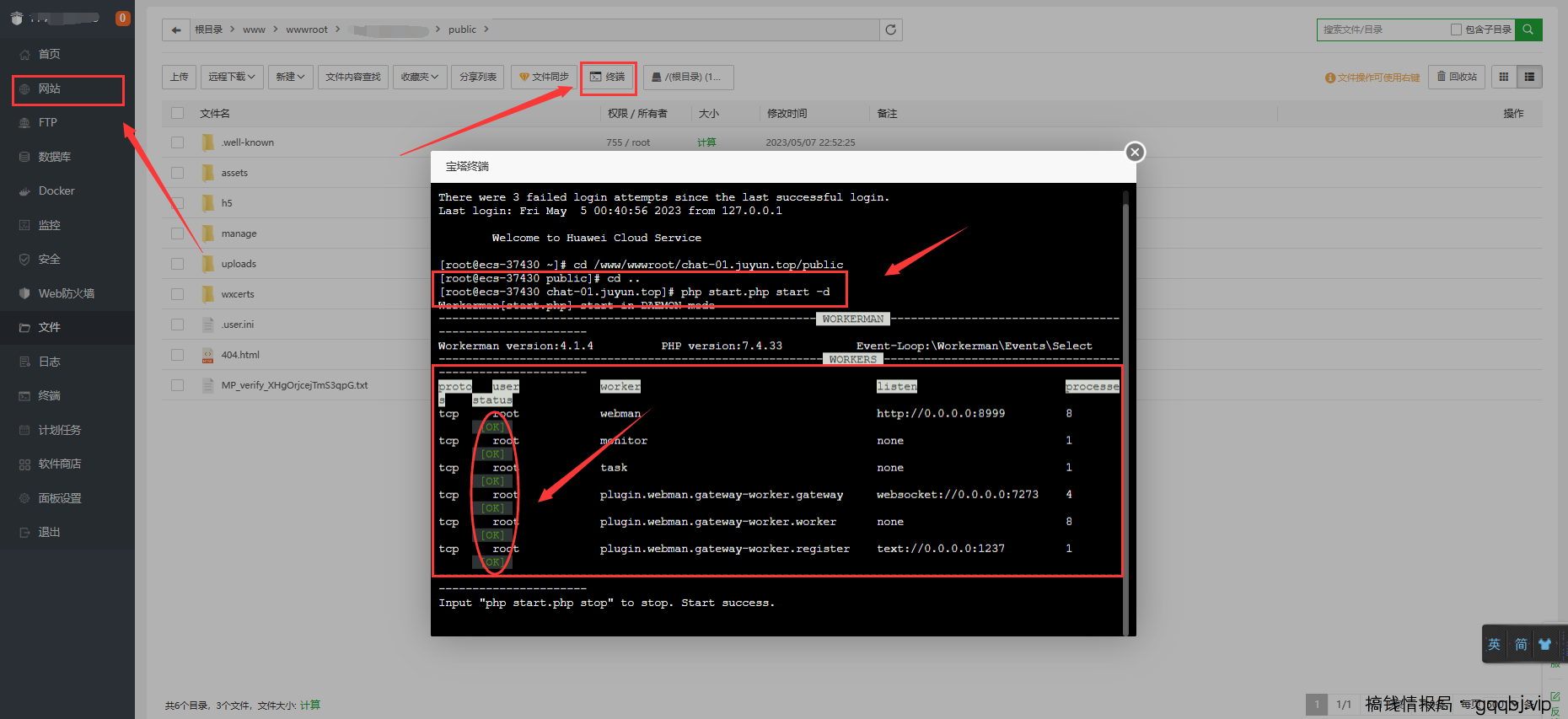Open the 收藏夹 favorites dropdown
The height and width of the screenshot is (719, 1568).
(419, 77)
